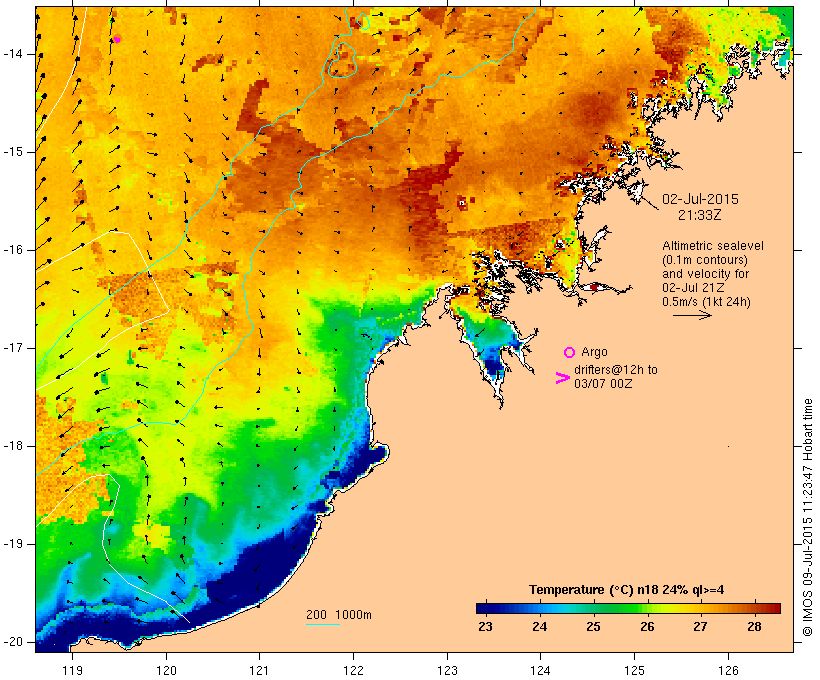Click the latitude axis label -14
This screenshot has height=680, width=820.
click(13, 54)
